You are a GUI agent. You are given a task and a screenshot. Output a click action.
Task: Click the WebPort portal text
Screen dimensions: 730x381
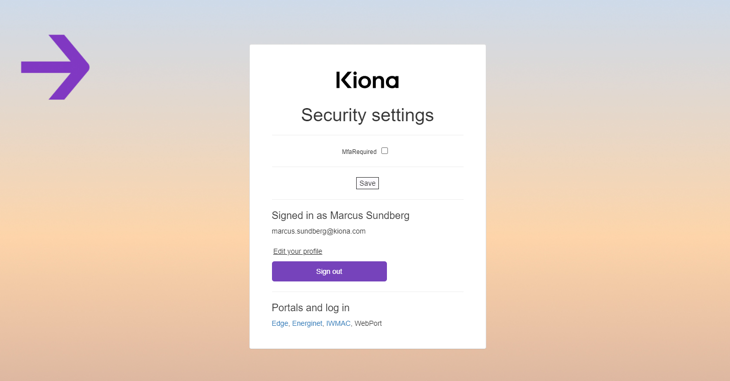click(x=368, y=323)
